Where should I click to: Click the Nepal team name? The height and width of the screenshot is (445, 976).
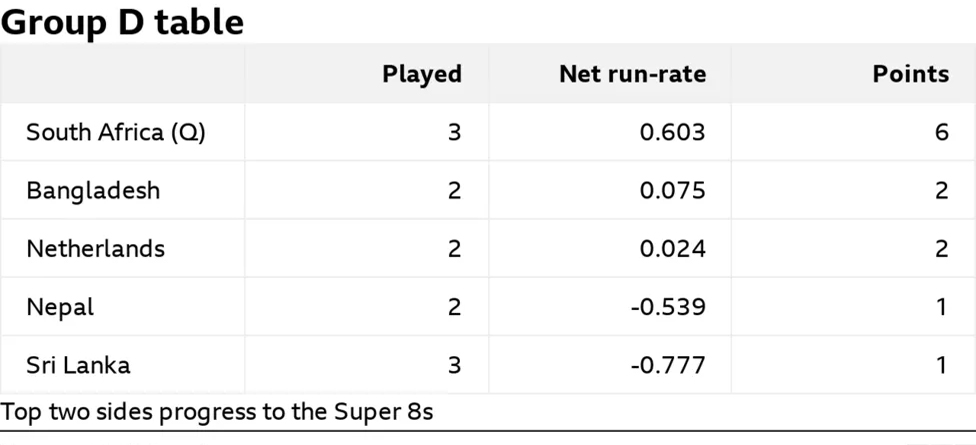pos(60,307)
